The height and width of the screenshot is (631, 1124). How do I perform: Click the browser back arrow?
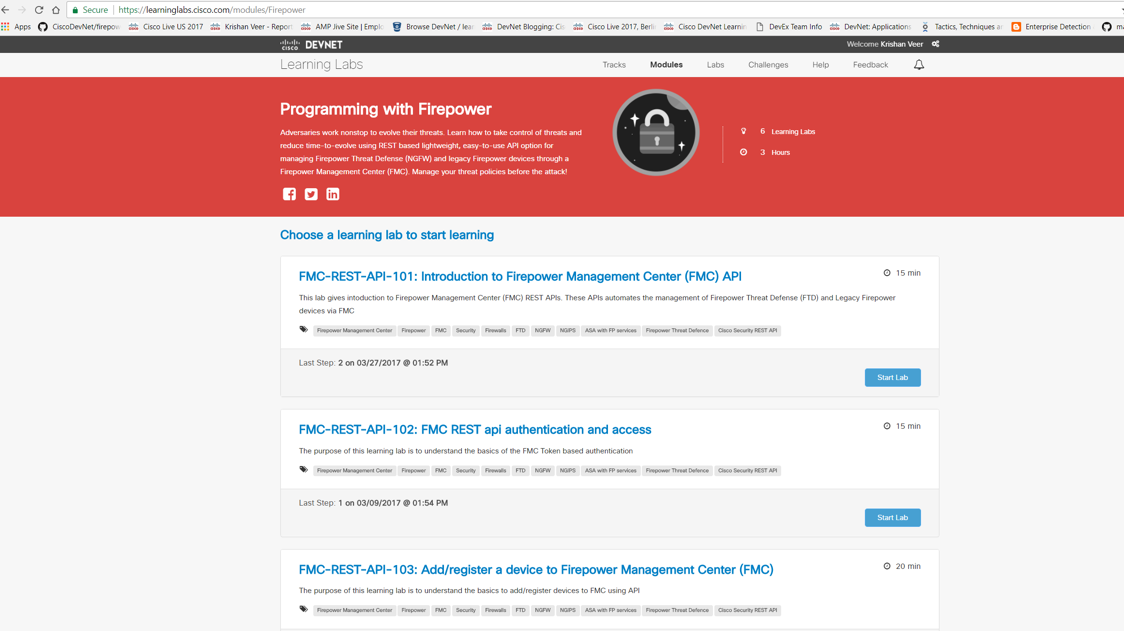tap(6, 10)
